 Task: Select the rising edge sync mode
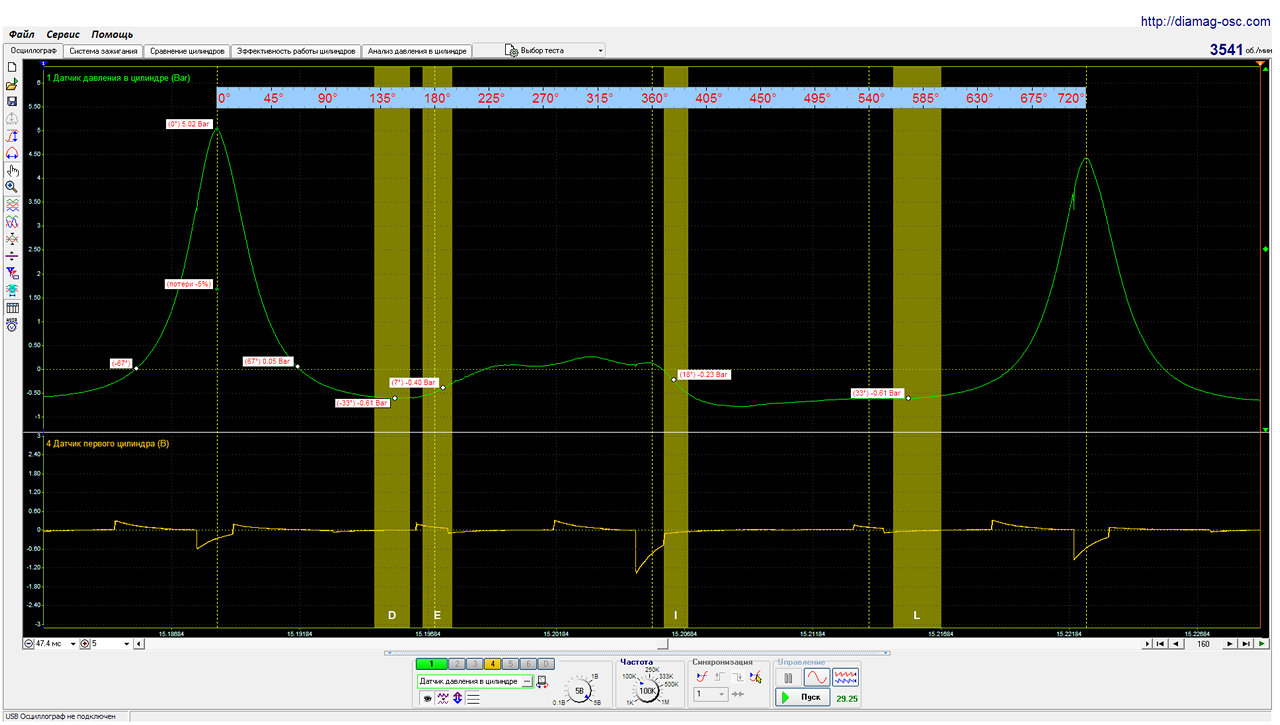(x=702, y=677)
